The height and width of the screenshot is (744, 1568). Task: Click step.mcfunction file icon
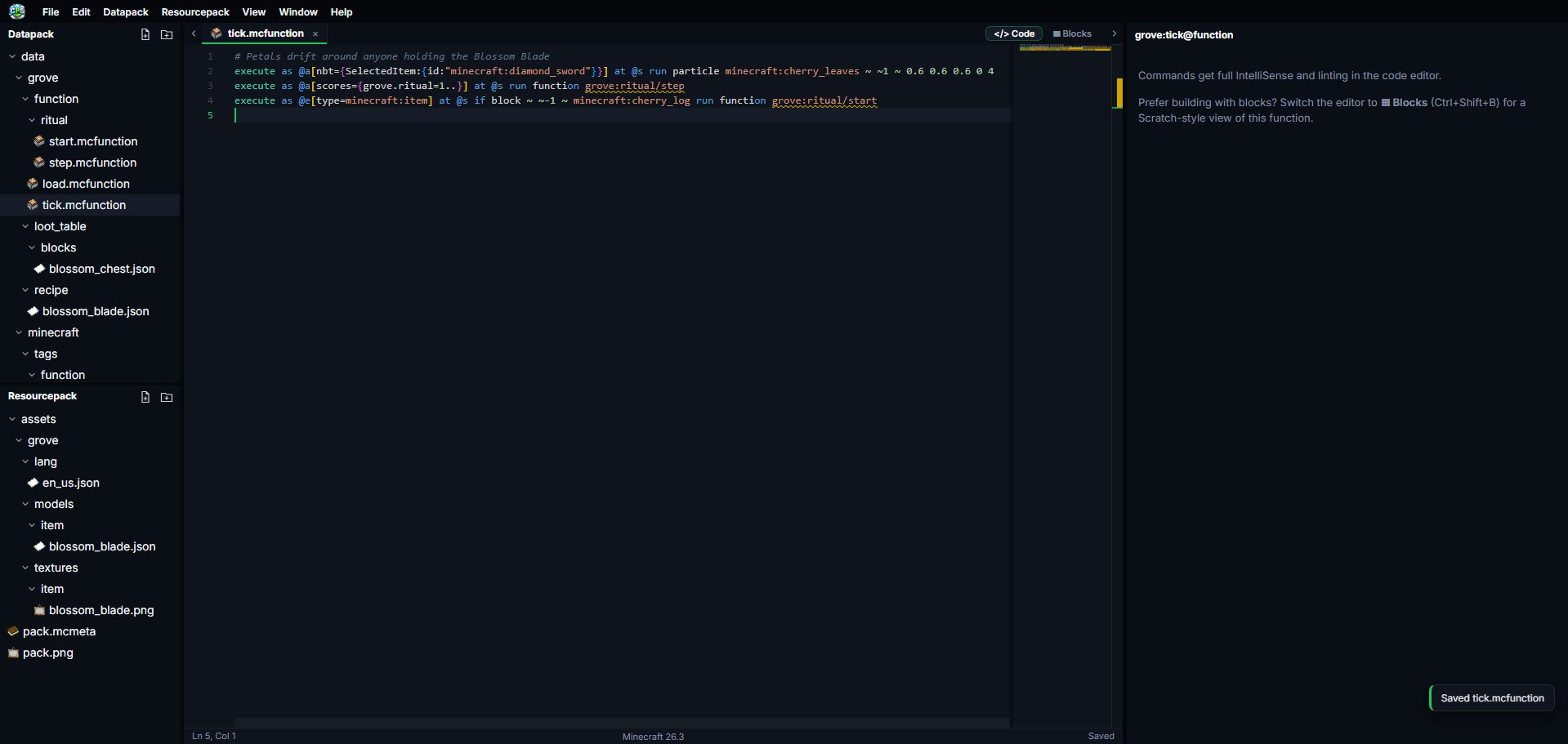38,163
